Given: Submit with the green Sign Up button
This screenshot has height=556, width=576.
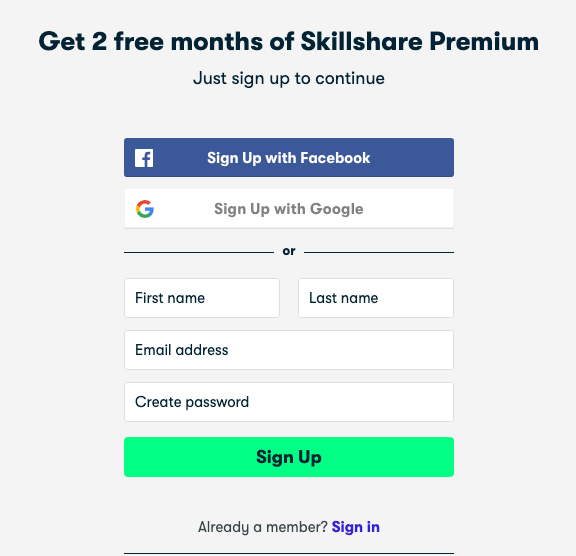Looking at the screenshot, I should 289,457.
